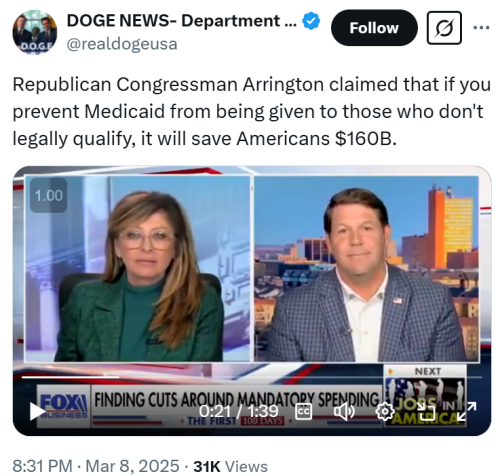Click the 31K Views count

(231, 466)
